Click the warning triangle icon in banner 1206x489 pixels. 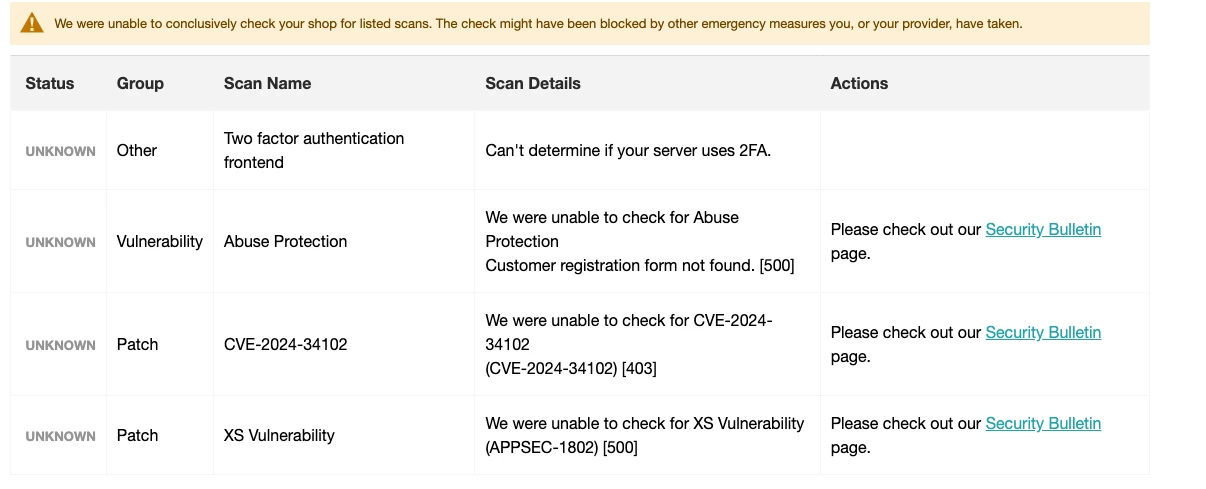[33, 23]
